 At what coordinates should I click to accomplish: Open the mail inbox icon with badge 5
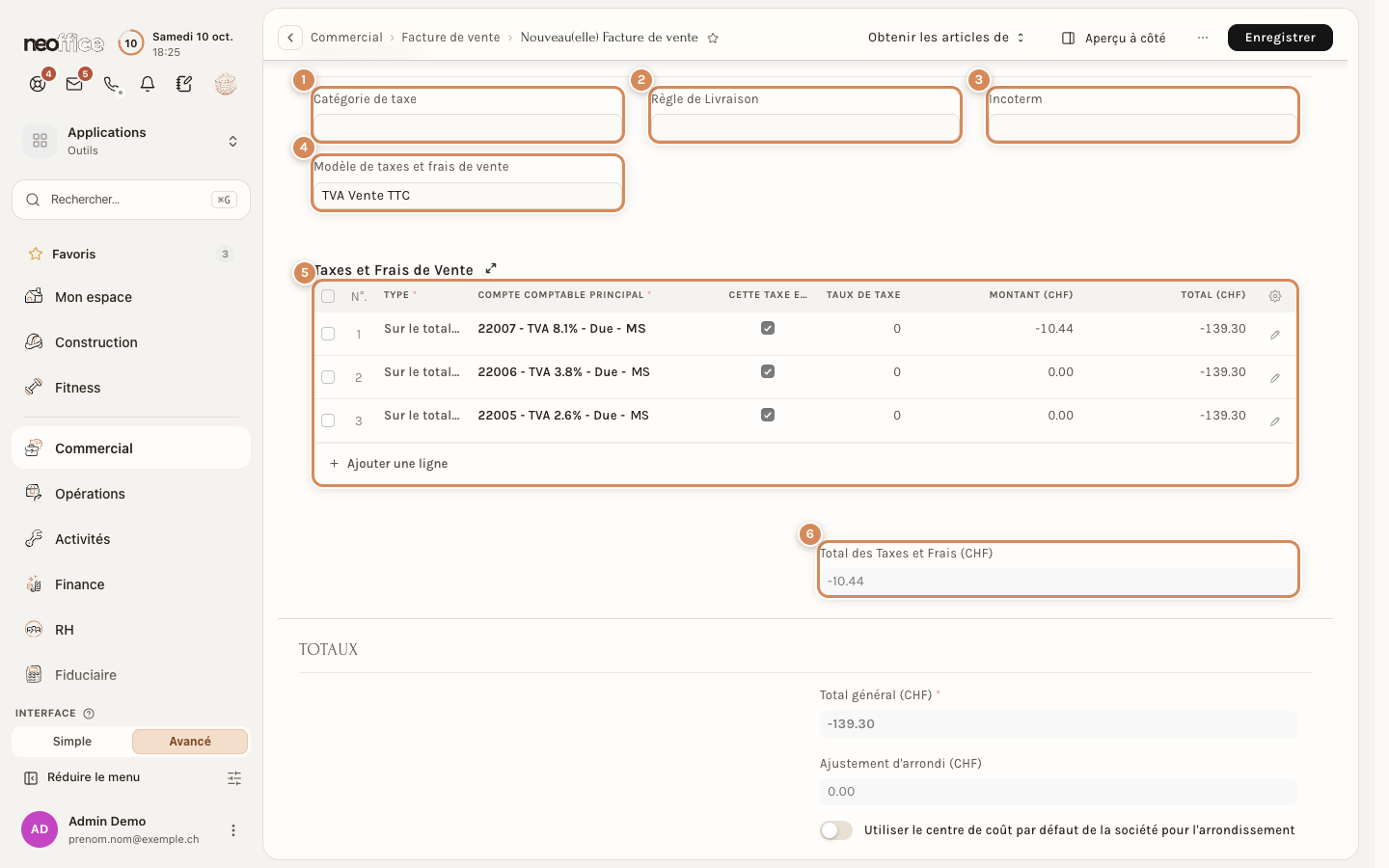[74, 84]
